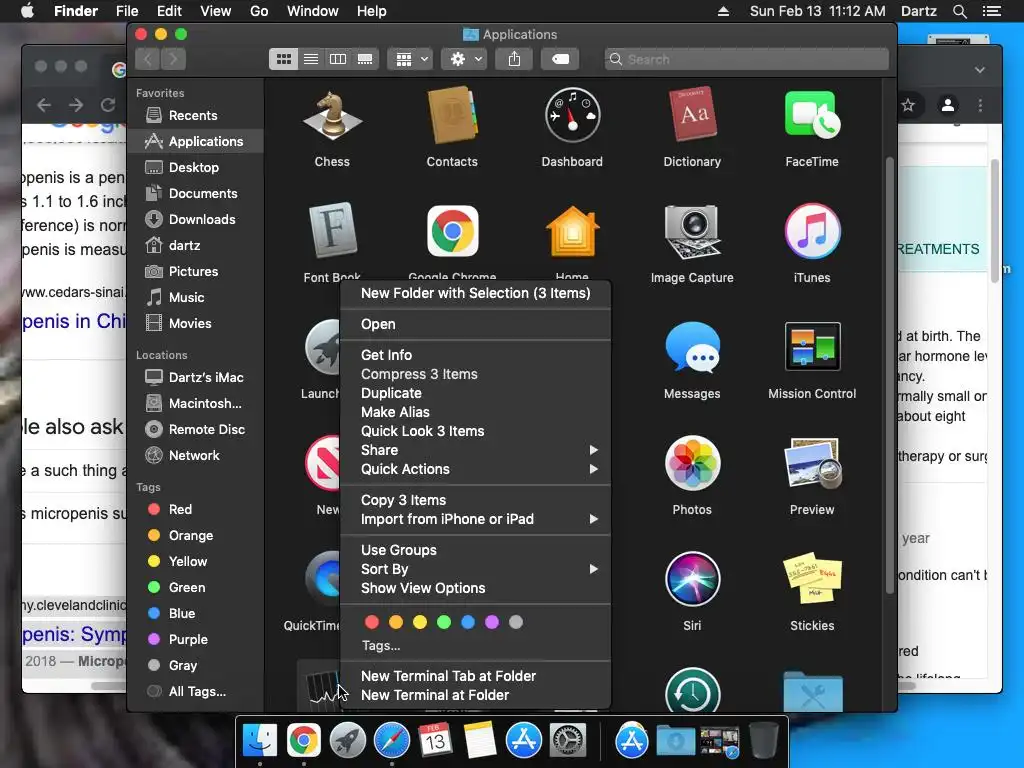The height and width of the screenshot is (768, 1024).
Task: Click the Spotlight search icon in menu bar
Action: pos(959,11)
